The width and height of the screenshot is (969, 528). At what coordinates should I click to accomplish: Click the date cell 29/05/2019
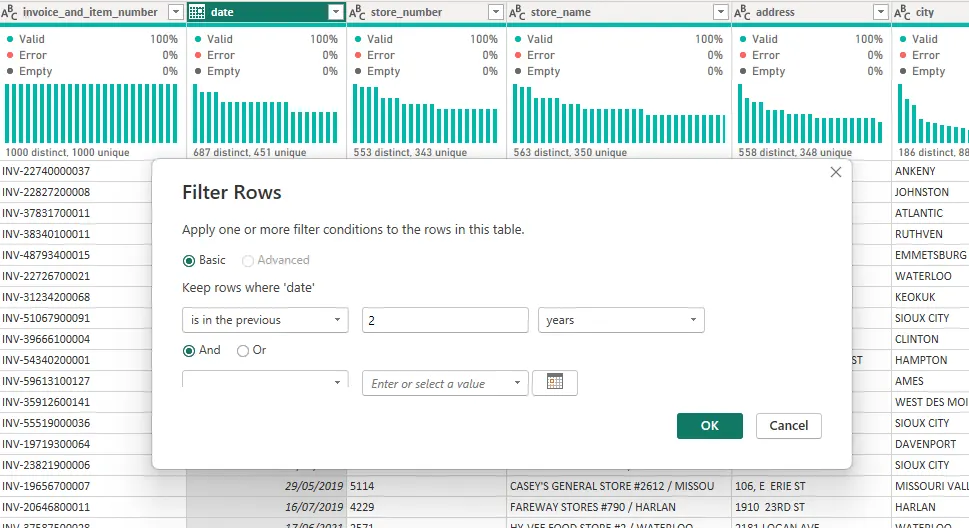(266, 487)
